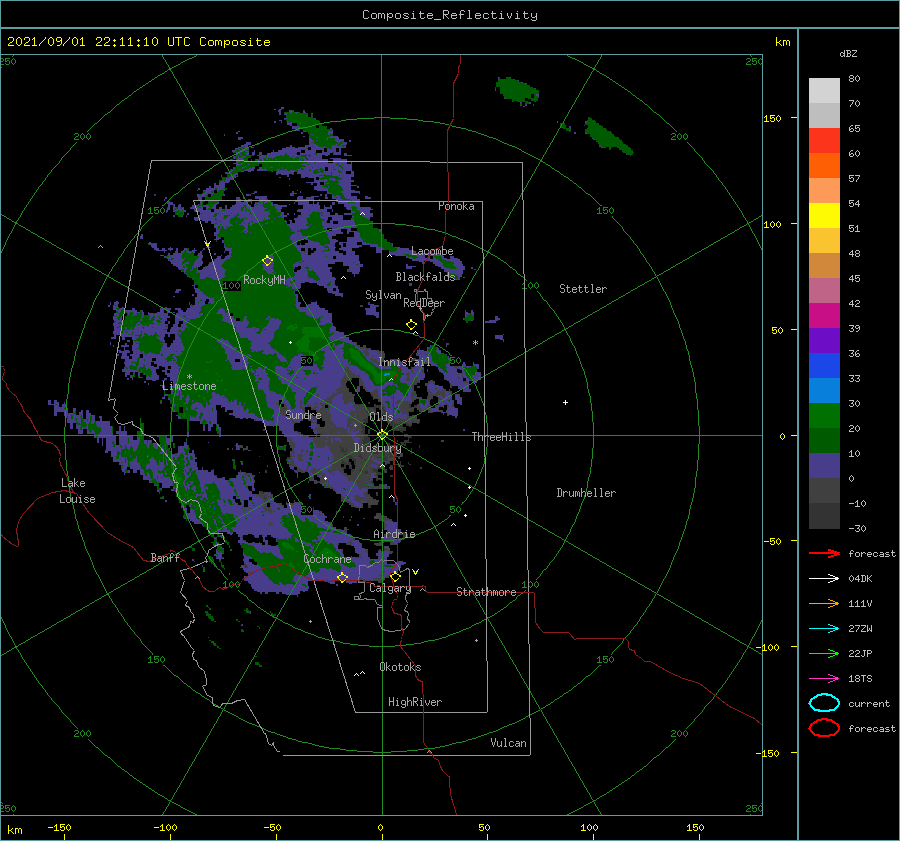Viewport: 900px width, 841px height.
Task: Click the yellow diamond marker below RedDeer
Action: point(411,325)
